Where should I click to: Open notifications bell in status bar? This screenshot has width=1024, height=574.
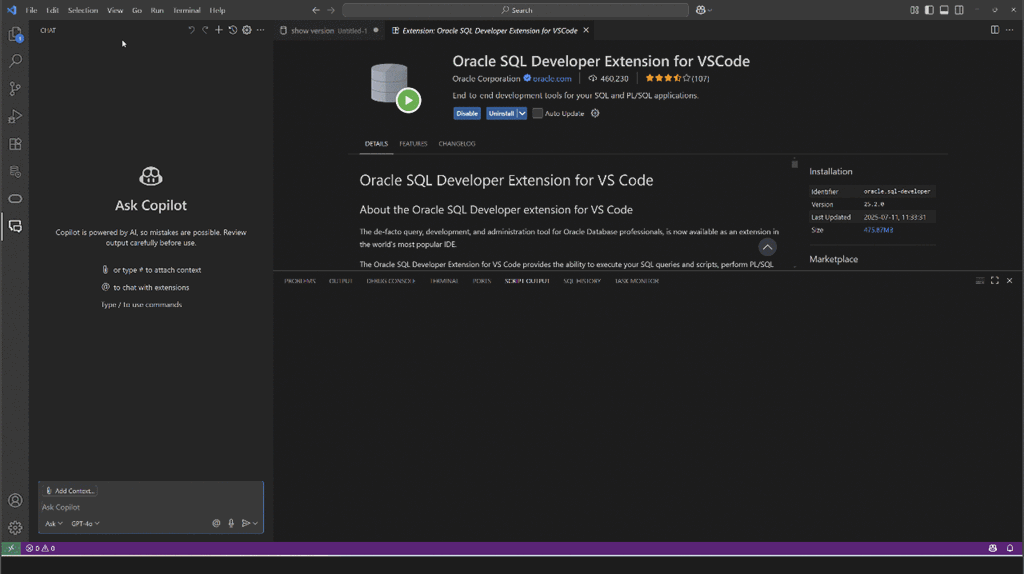pyautogui.click(x=1010, y=548)
